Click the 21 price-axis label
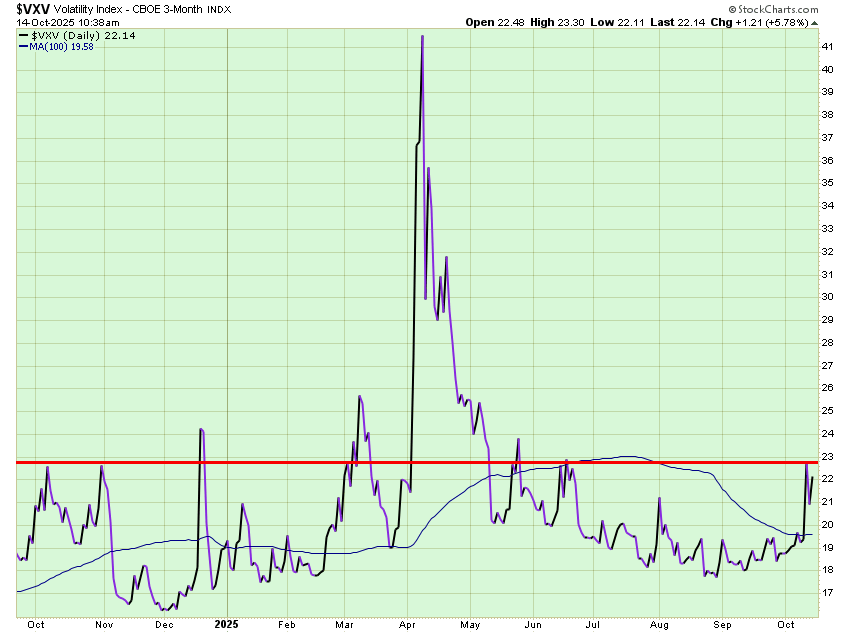The height and width of the screenshot is (633, 850). click(x=827, y=502)
